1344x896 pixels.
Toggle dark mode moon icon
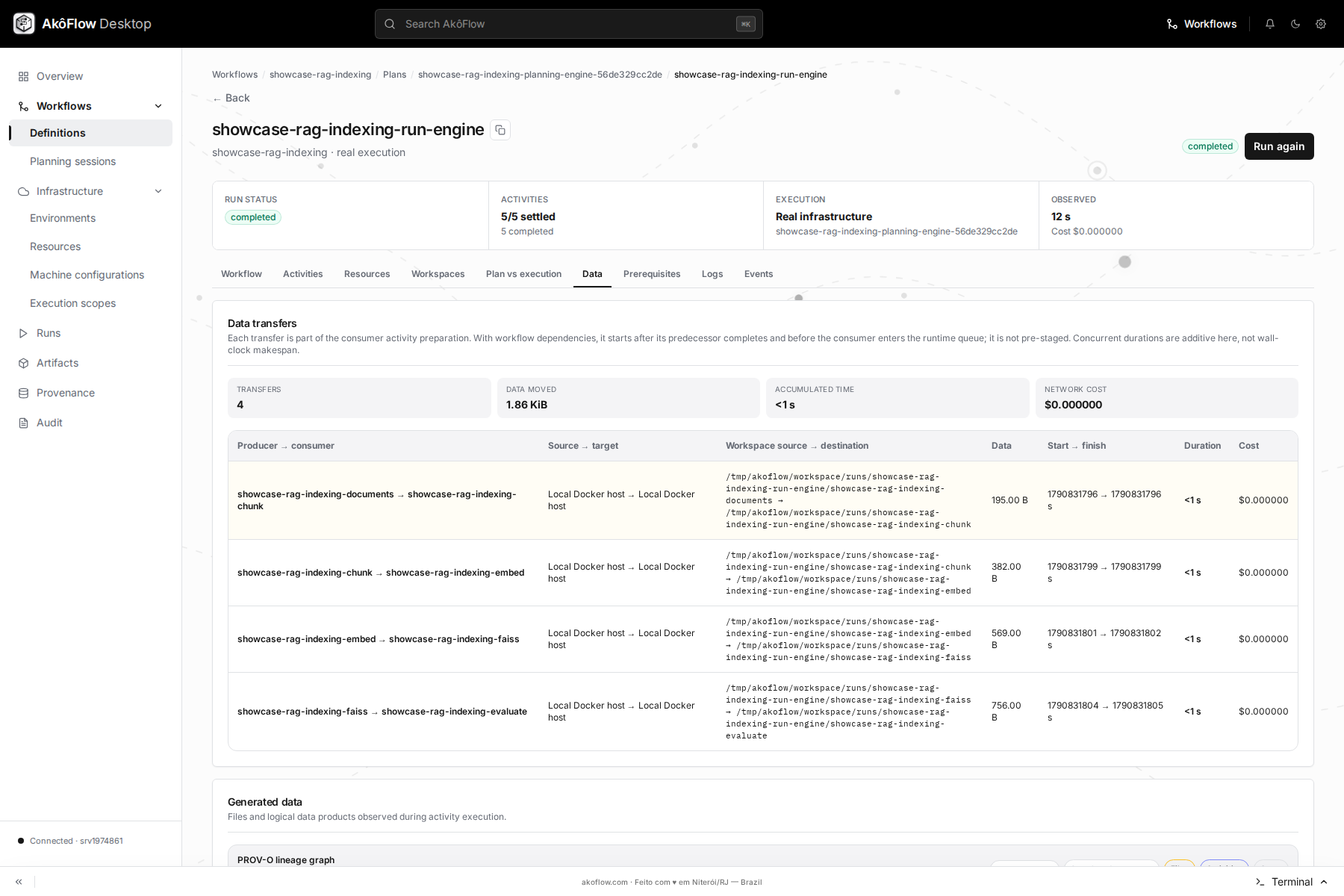(x=1295, y=24)
